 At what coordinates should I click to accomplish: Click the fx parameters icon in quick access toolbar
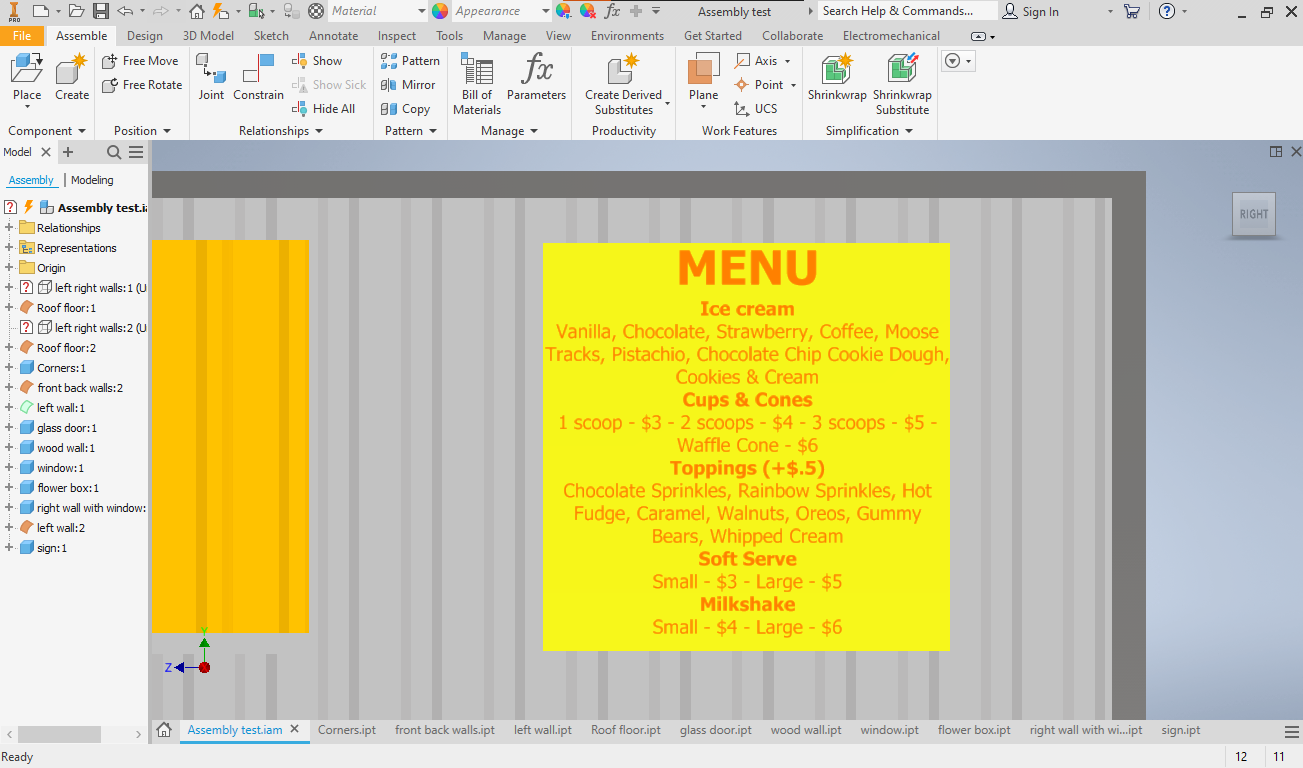pyautogui.click(x=612, y=11)
